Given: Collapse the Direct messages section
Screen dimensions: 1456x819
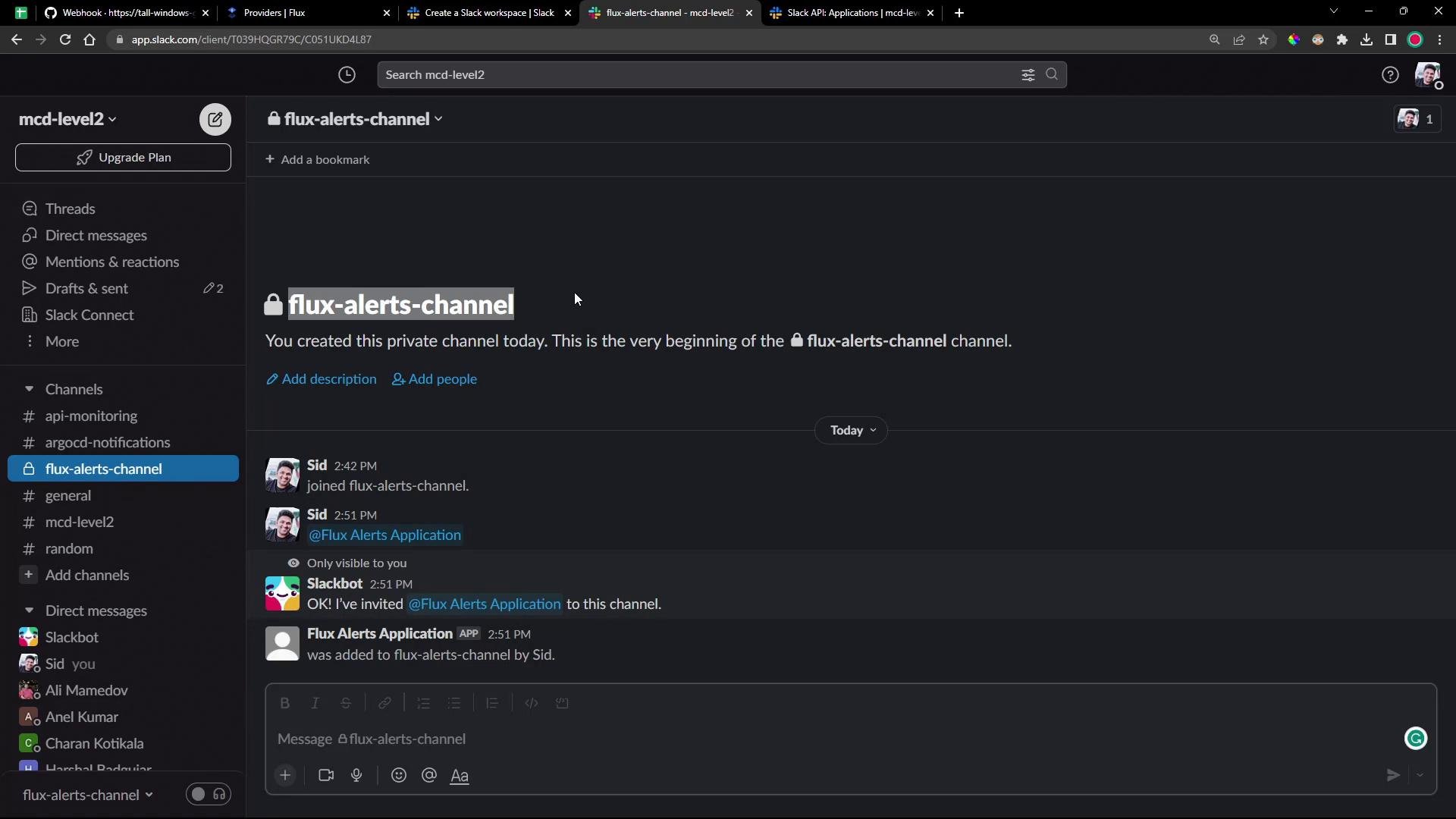Looking at the screenshot, I should click(x=29, y=610).
